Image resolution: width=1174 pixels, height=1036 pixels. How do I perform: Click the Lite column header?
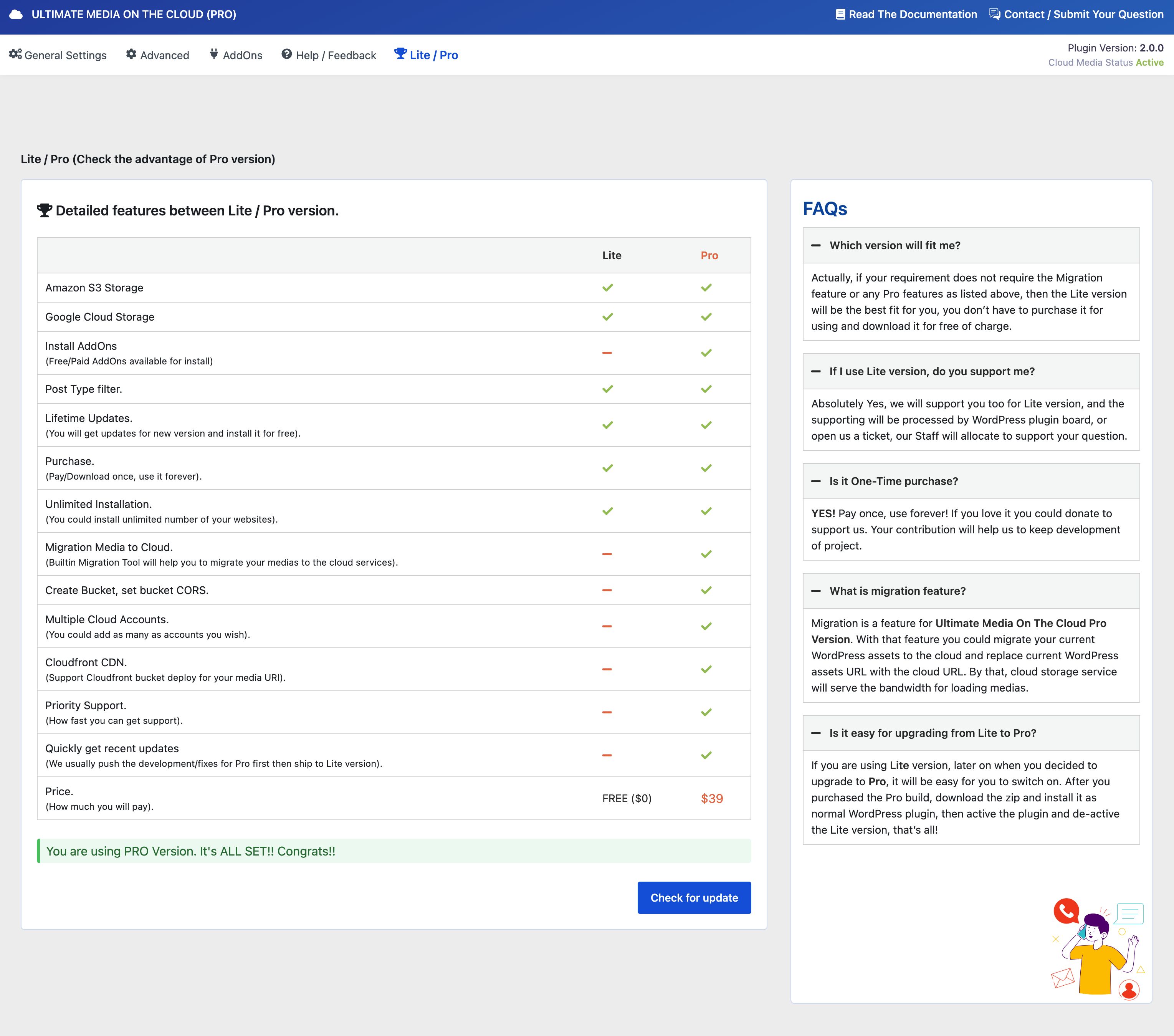click(x=612, y=255)
